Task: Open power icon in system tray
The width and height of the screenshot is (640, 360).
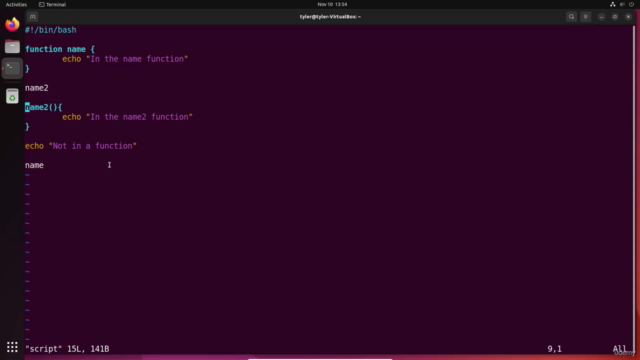Action: pyautogui.click(x=631, y=4)
